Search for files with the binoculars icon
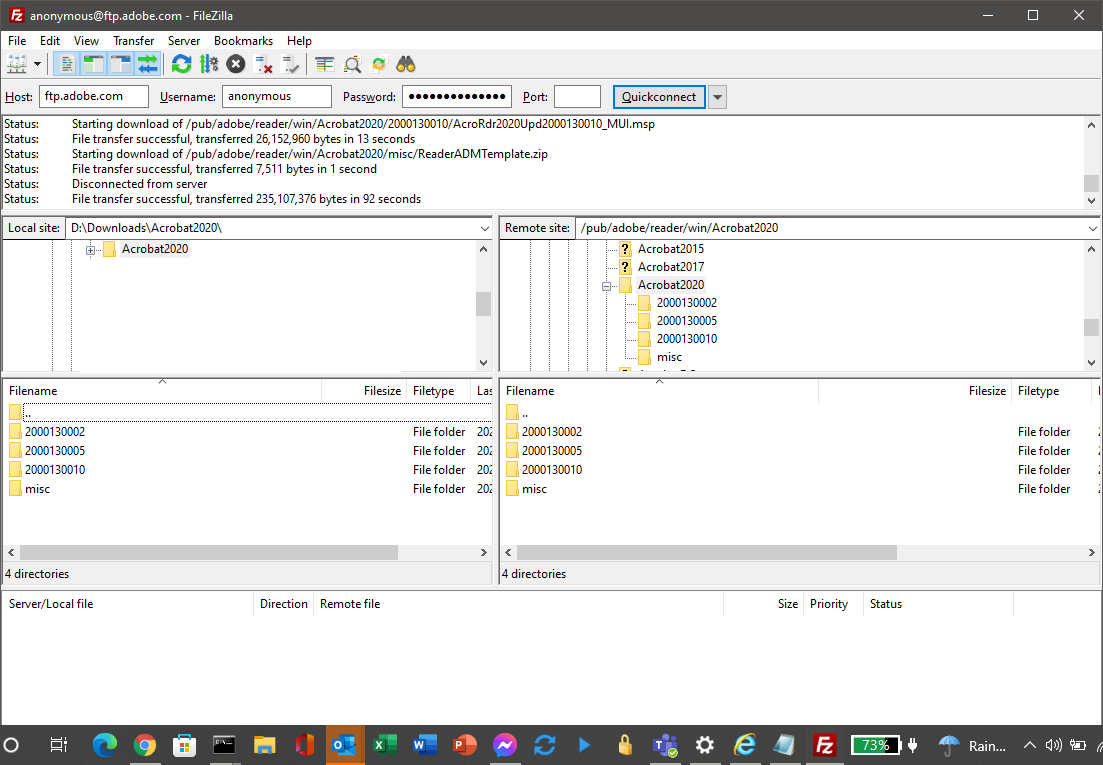 (x=405, y=63)
